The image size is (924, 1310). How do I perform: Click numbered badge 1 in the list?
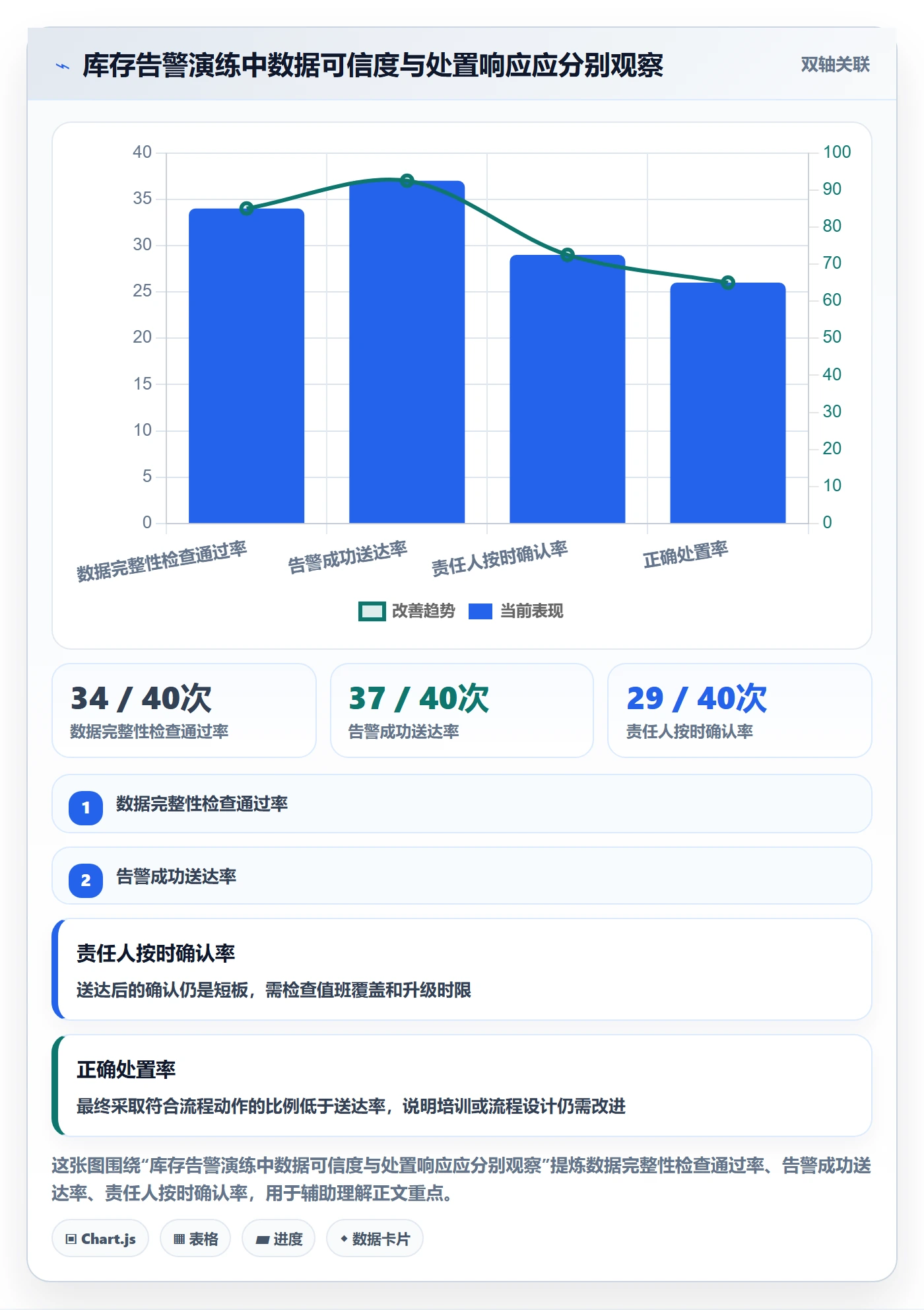pyautogui.click(x=86, y=808)
